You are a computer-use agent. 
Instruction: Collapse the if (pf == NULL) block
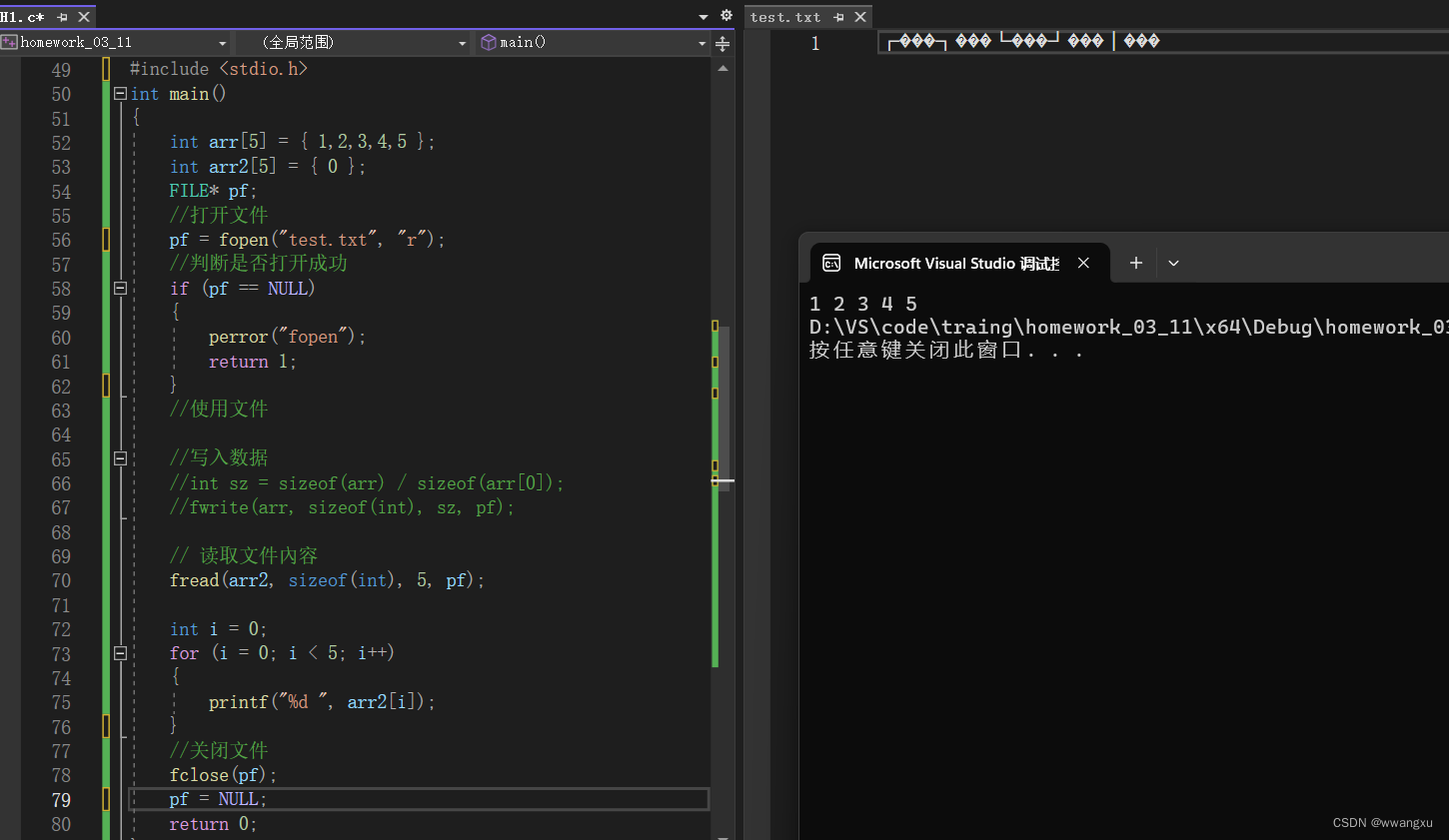pos(120,289)
